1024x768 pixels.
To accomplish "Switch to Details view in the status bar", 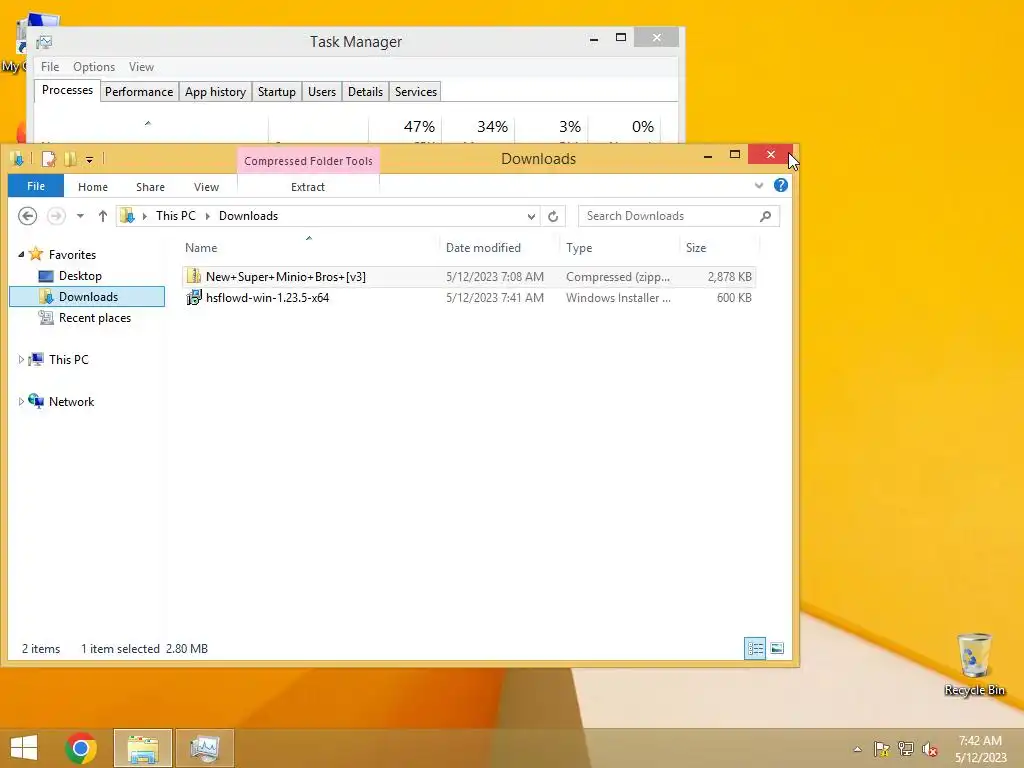I will (755, 648).
